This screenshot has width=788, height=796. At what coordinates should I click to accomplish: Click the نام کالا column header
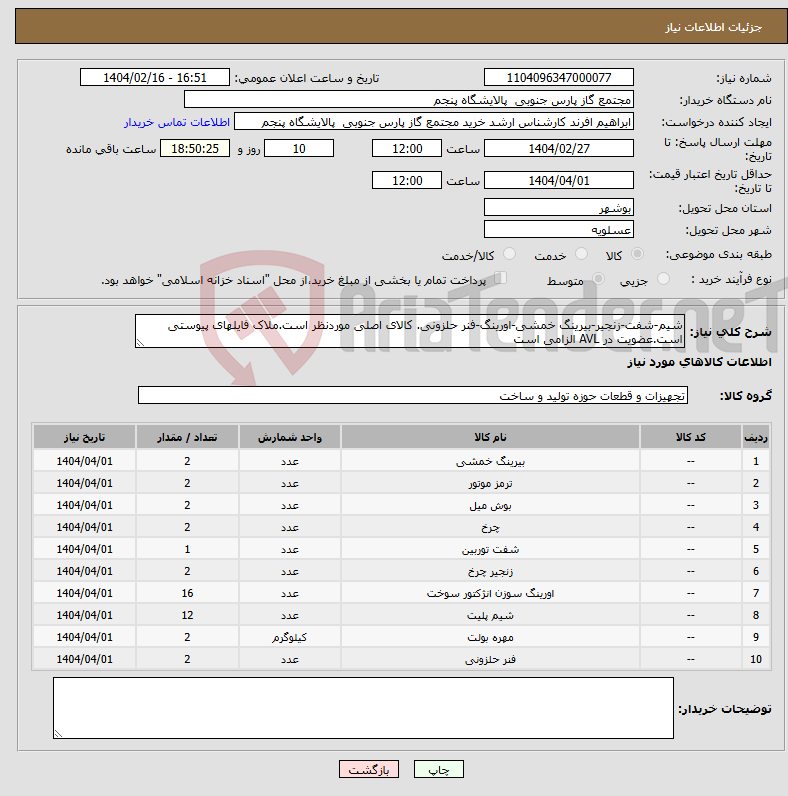tap(490, 437)
